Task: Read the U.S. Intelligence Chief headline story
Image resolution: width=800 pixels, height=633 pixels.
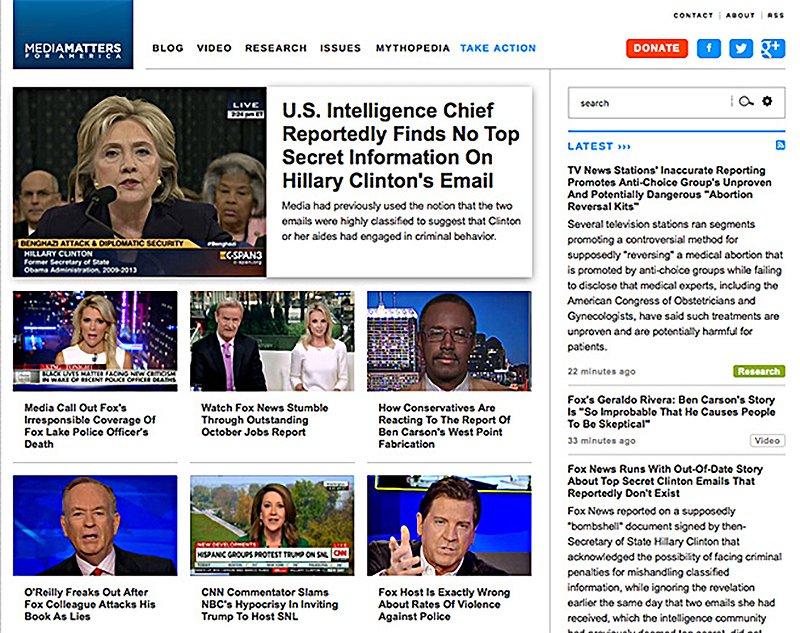Action: point(401,146)
